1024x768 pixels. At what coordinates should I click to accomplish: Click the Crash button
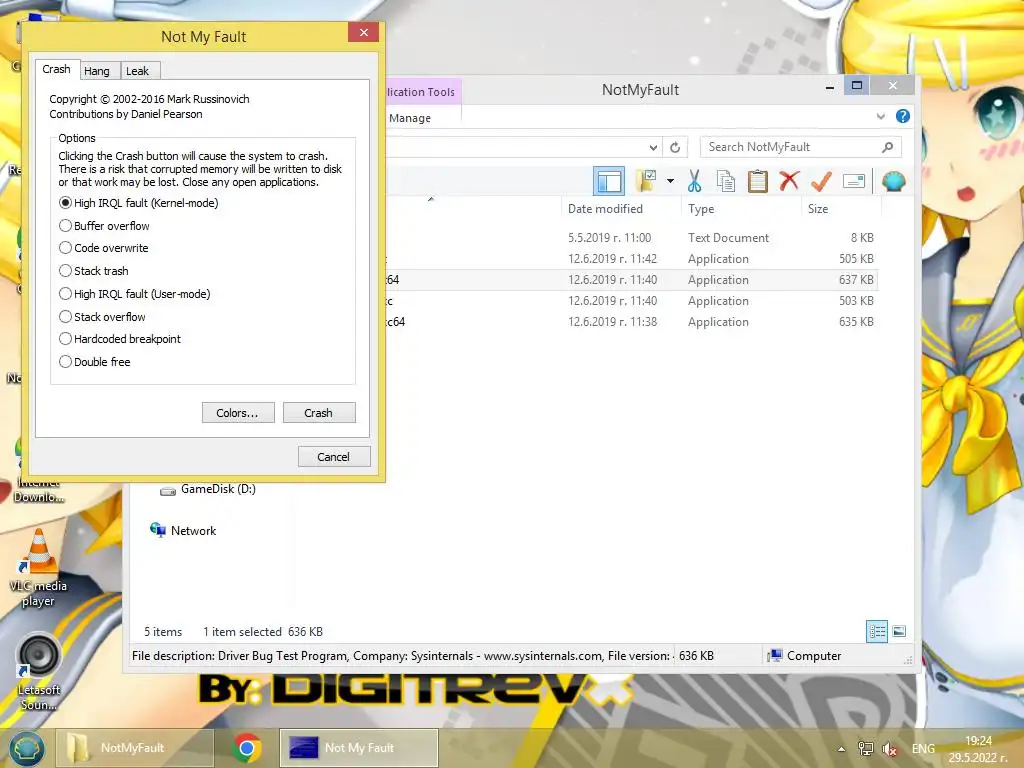[319, 413]
